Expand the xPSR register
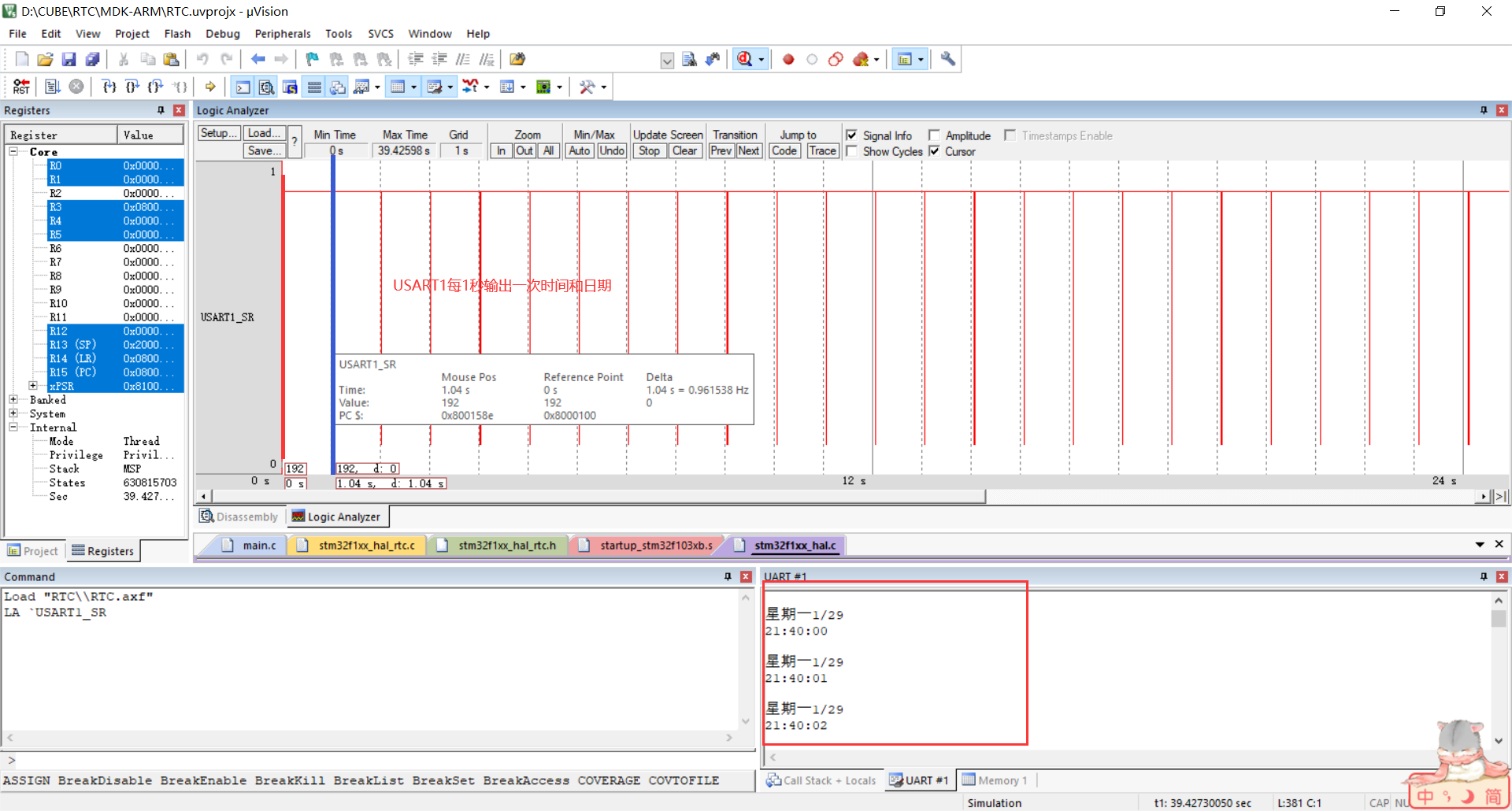1512x811 pixels. (x=33, y=386)
